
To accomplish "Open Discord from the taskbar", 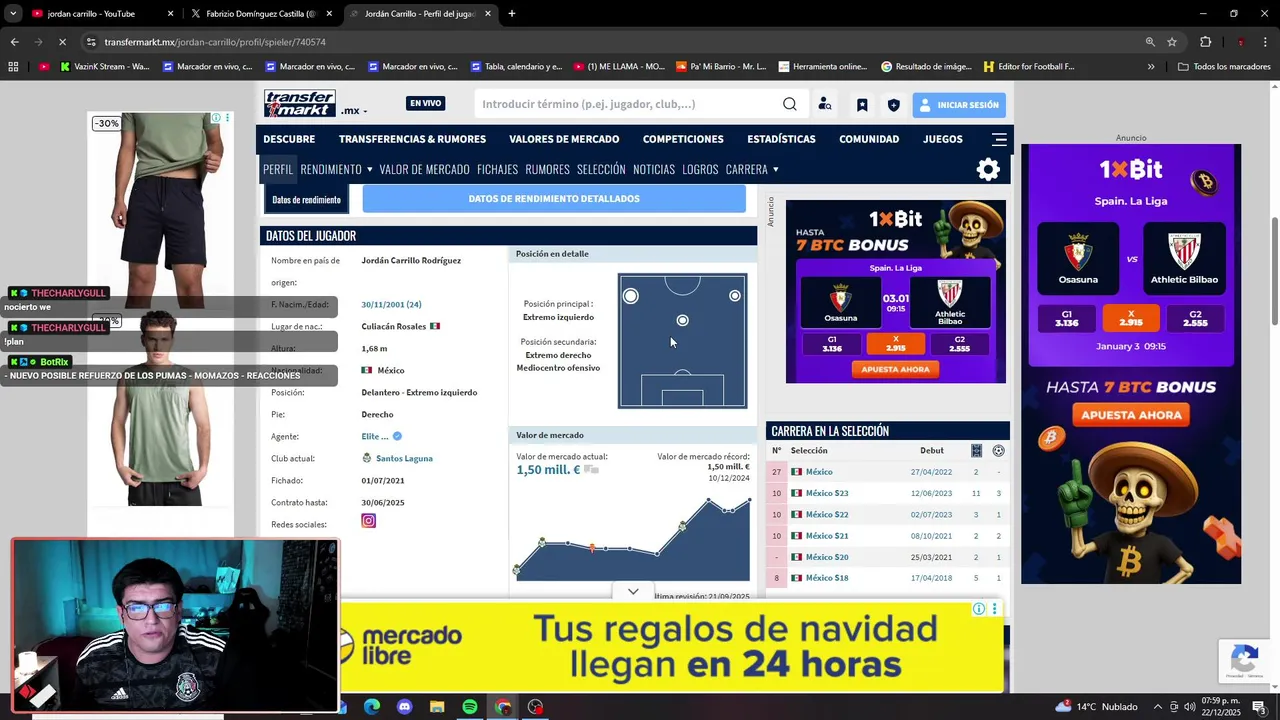I will point(404,707).
